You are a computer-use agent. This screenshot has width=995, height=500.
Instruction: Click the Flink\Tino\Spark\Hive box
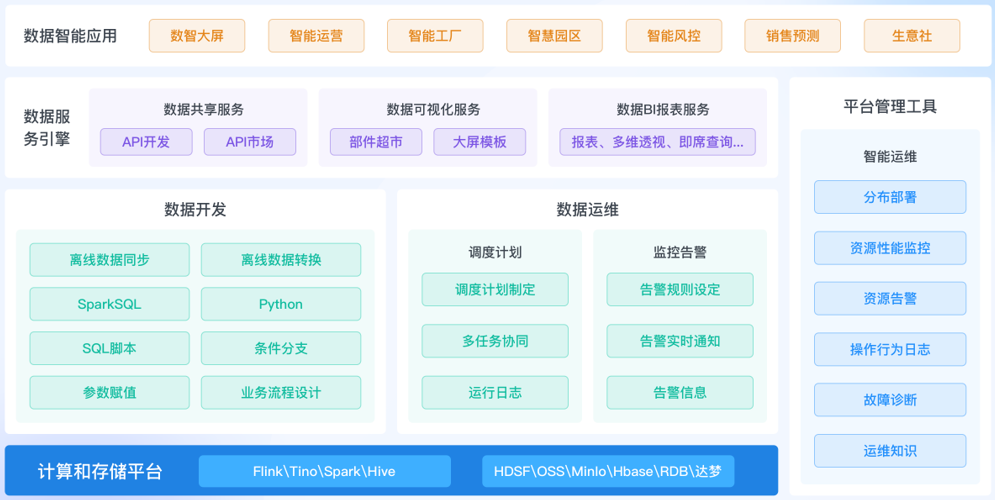pyautogui.click(x=325, y=471)
